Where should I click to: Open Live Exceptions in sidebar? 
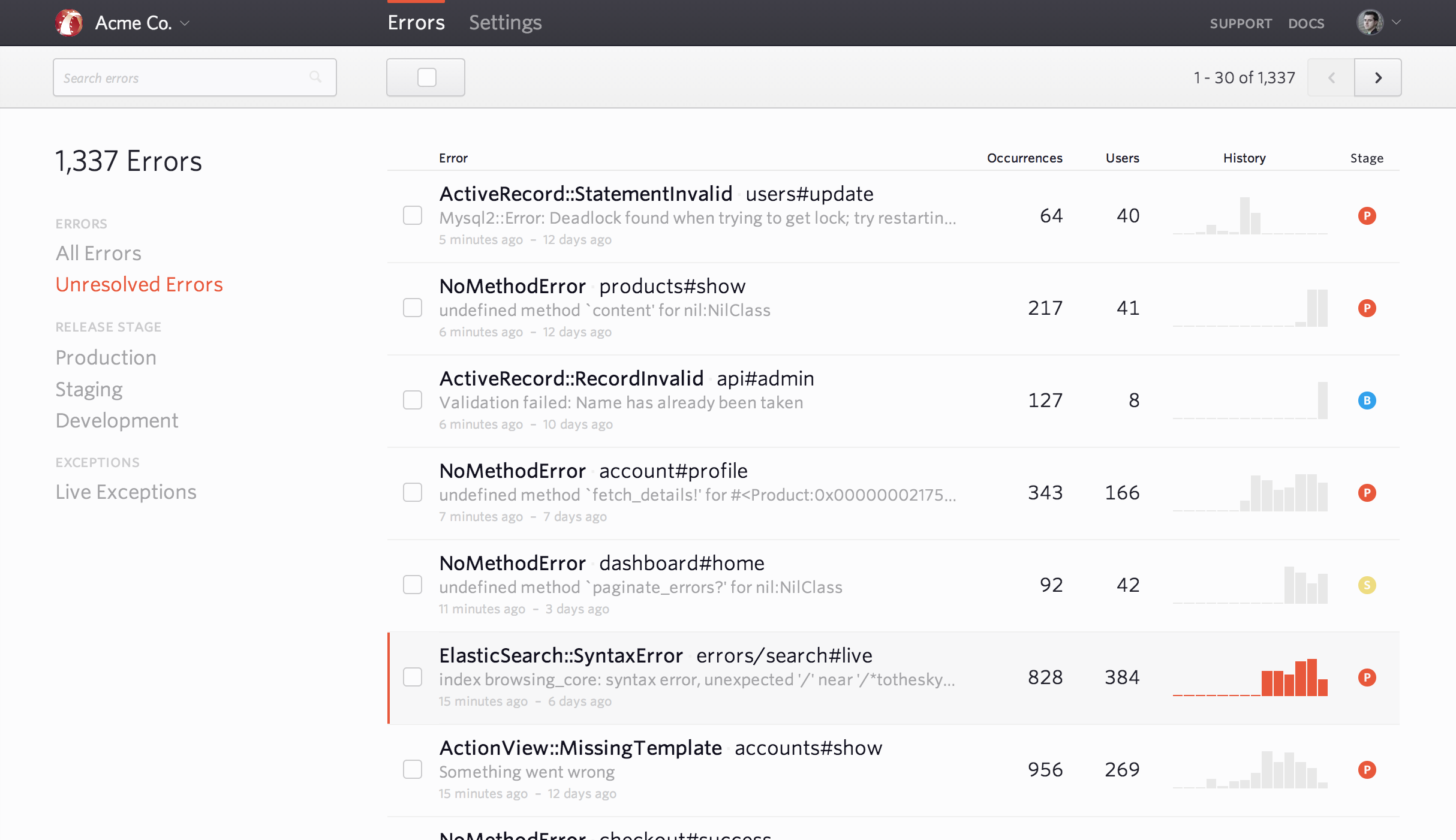click(126, 492)
